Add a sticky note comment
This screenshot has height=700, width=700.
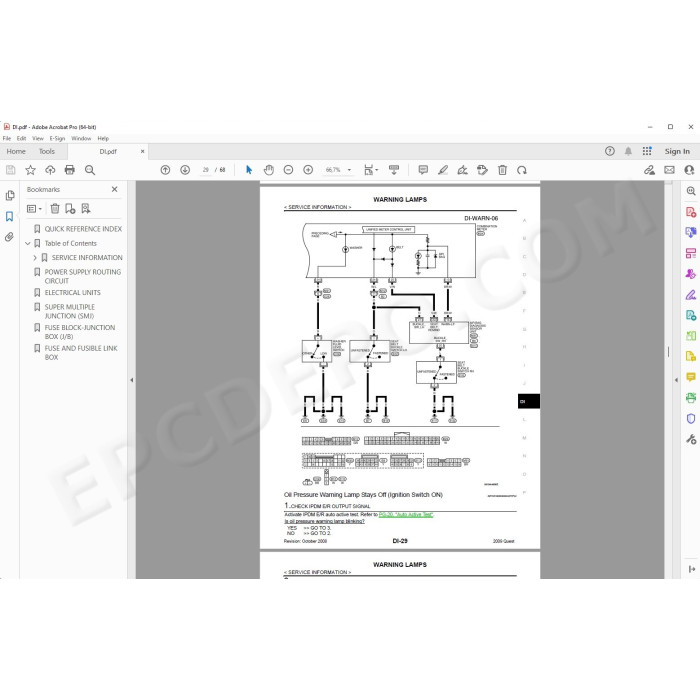coord(423,170)
